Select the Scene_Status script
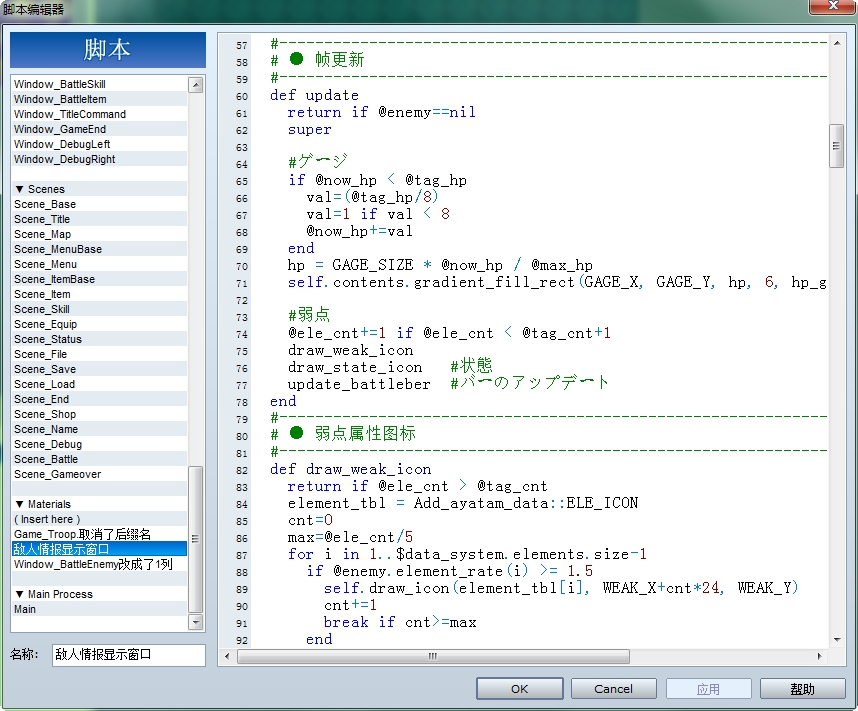Screen dimensions: 858x711 pos(99,339)
